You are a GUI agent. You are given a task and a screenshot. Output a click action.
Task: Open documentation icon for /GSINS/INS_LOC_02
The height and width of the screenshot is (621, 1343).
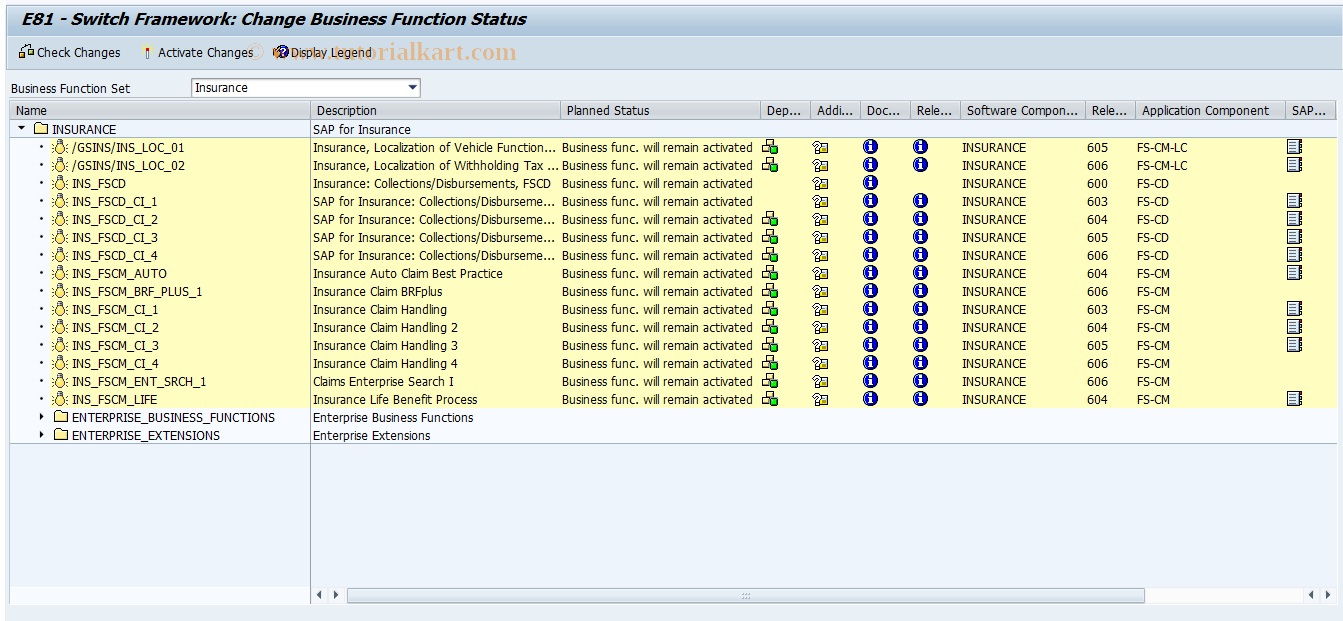[x=870, y=165]
